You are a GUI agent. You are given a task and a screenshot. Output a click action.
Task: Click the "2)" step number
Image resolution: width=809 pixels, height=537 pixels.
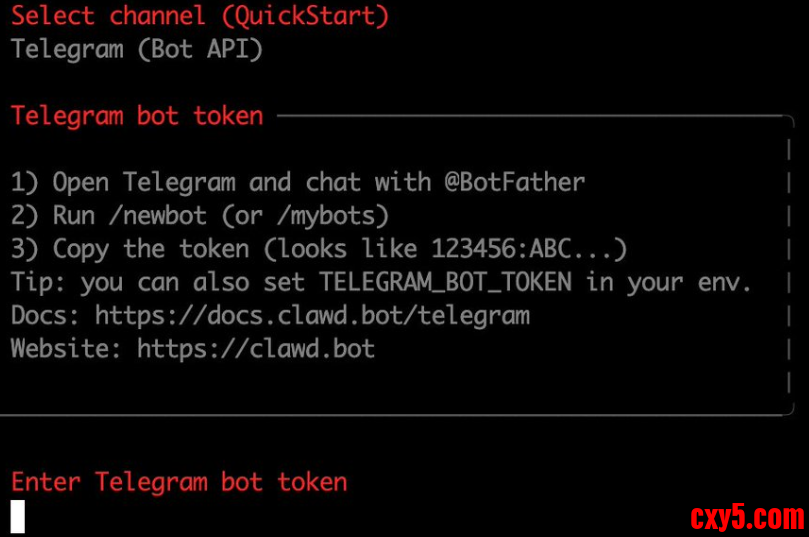click(x=25, y=215)
